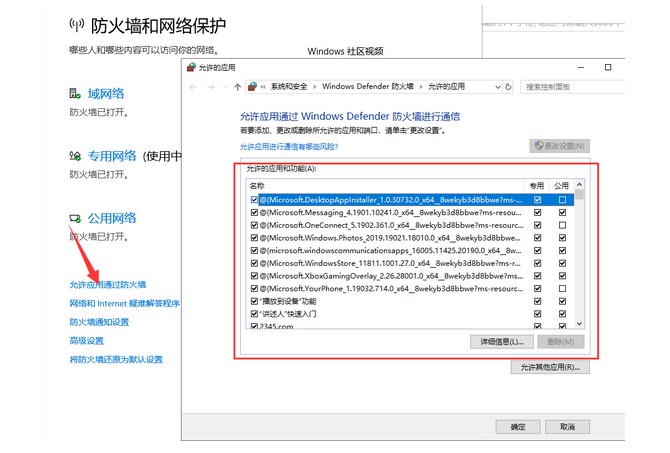
Task: Click the up-level arrow beside the address bar
Action: point(237,87)
